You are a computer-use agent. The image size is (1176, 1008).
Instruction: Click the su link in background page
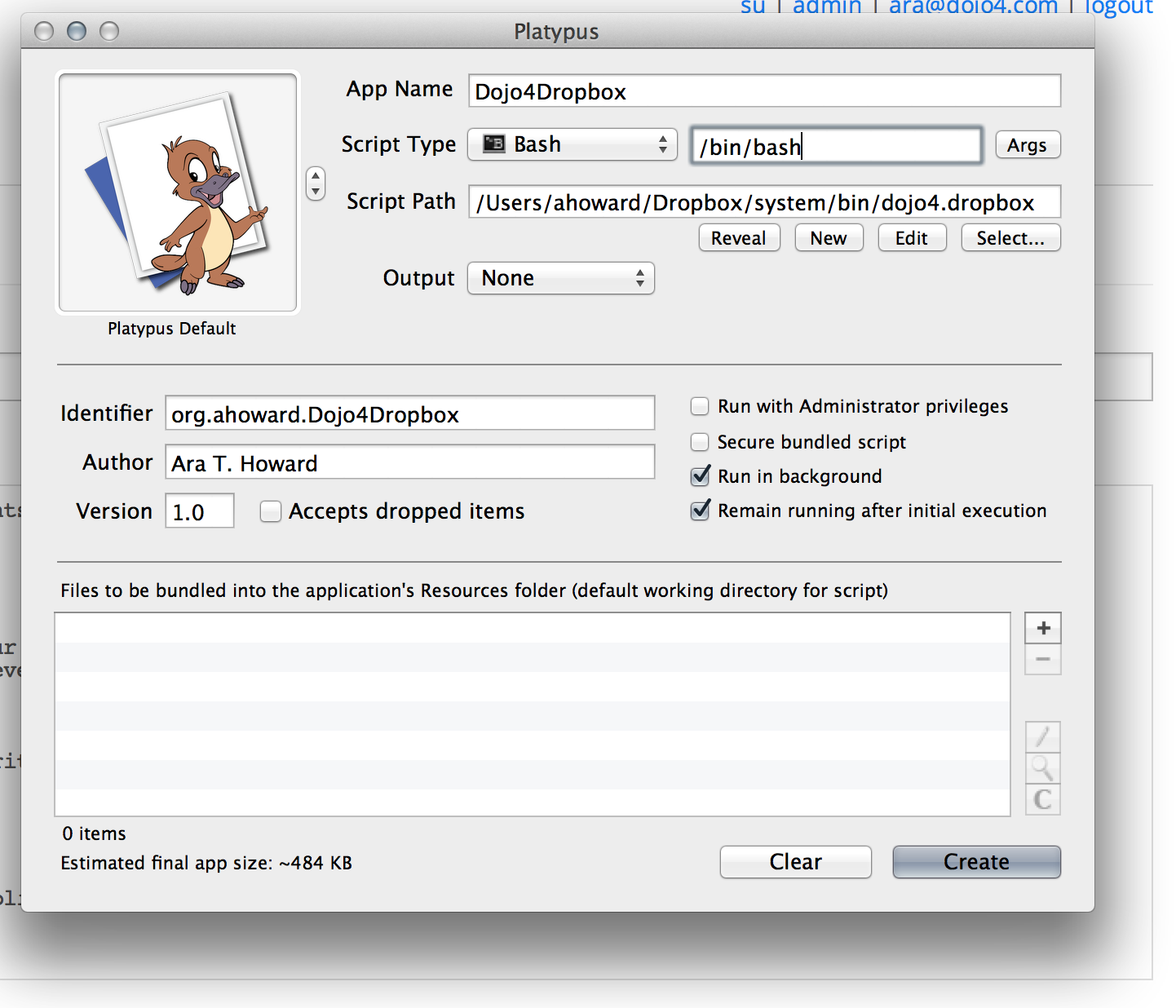[x=753, y=7]
